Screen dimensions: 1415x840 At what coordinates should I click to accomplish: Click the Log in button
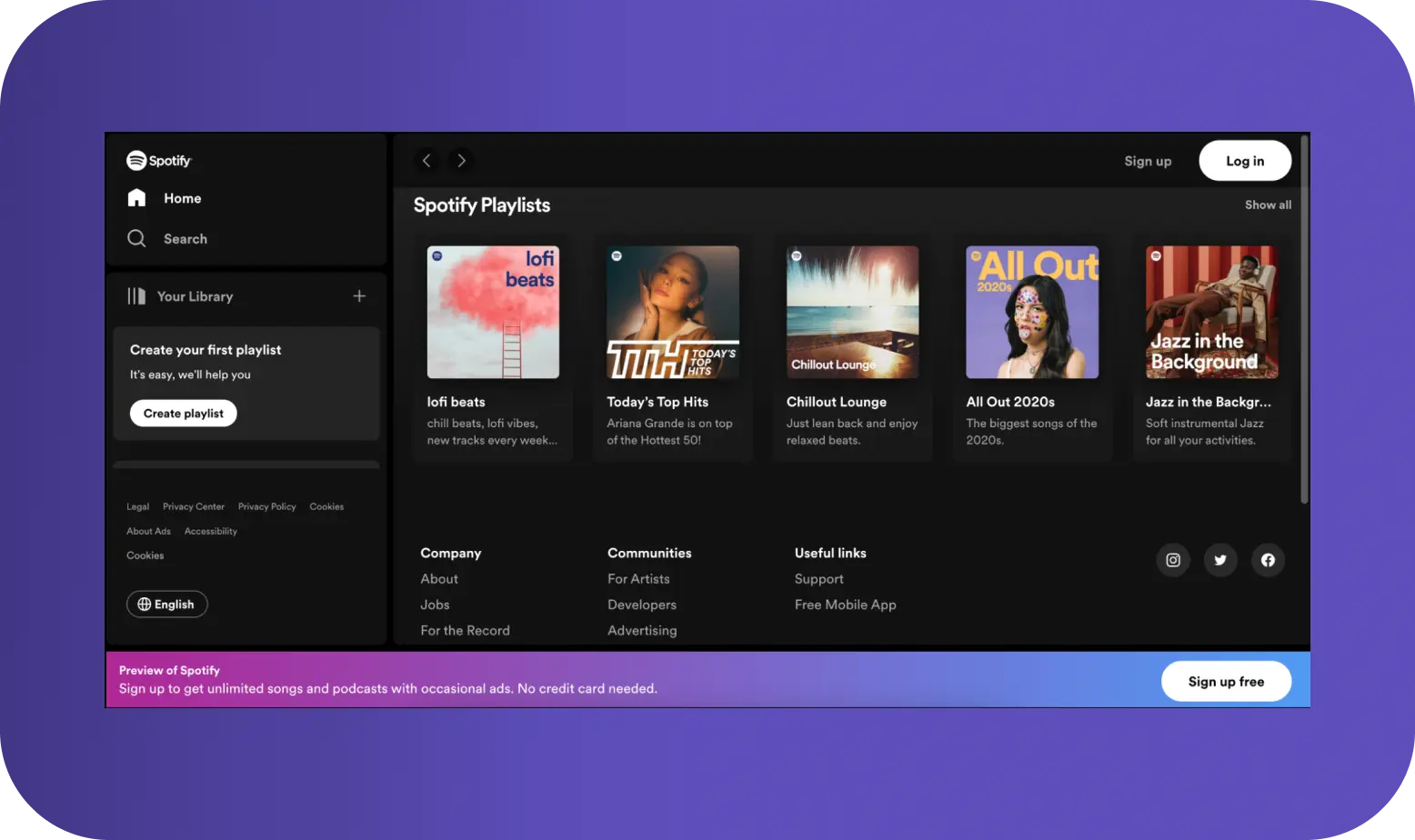1244,161
